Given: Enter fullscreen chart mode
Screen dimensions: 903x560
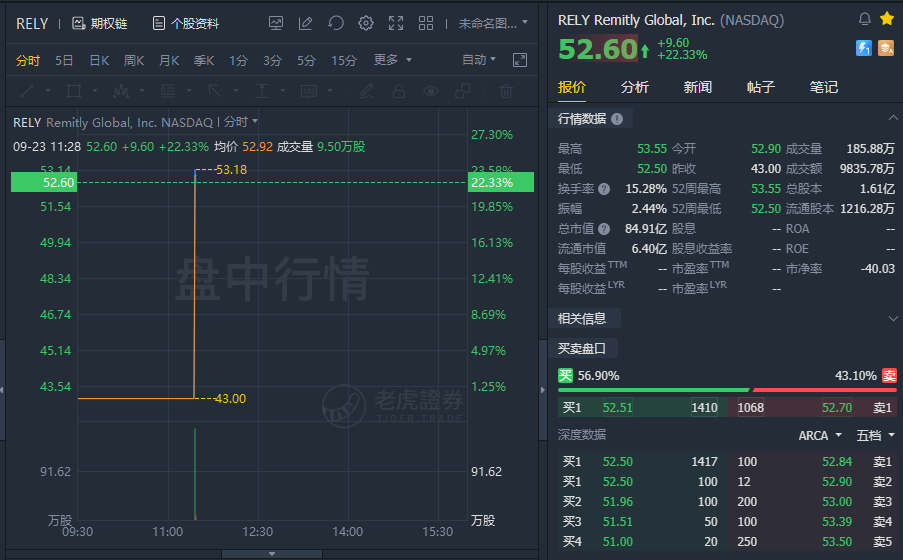Looking at the screenshot, I should coord(396,23).
